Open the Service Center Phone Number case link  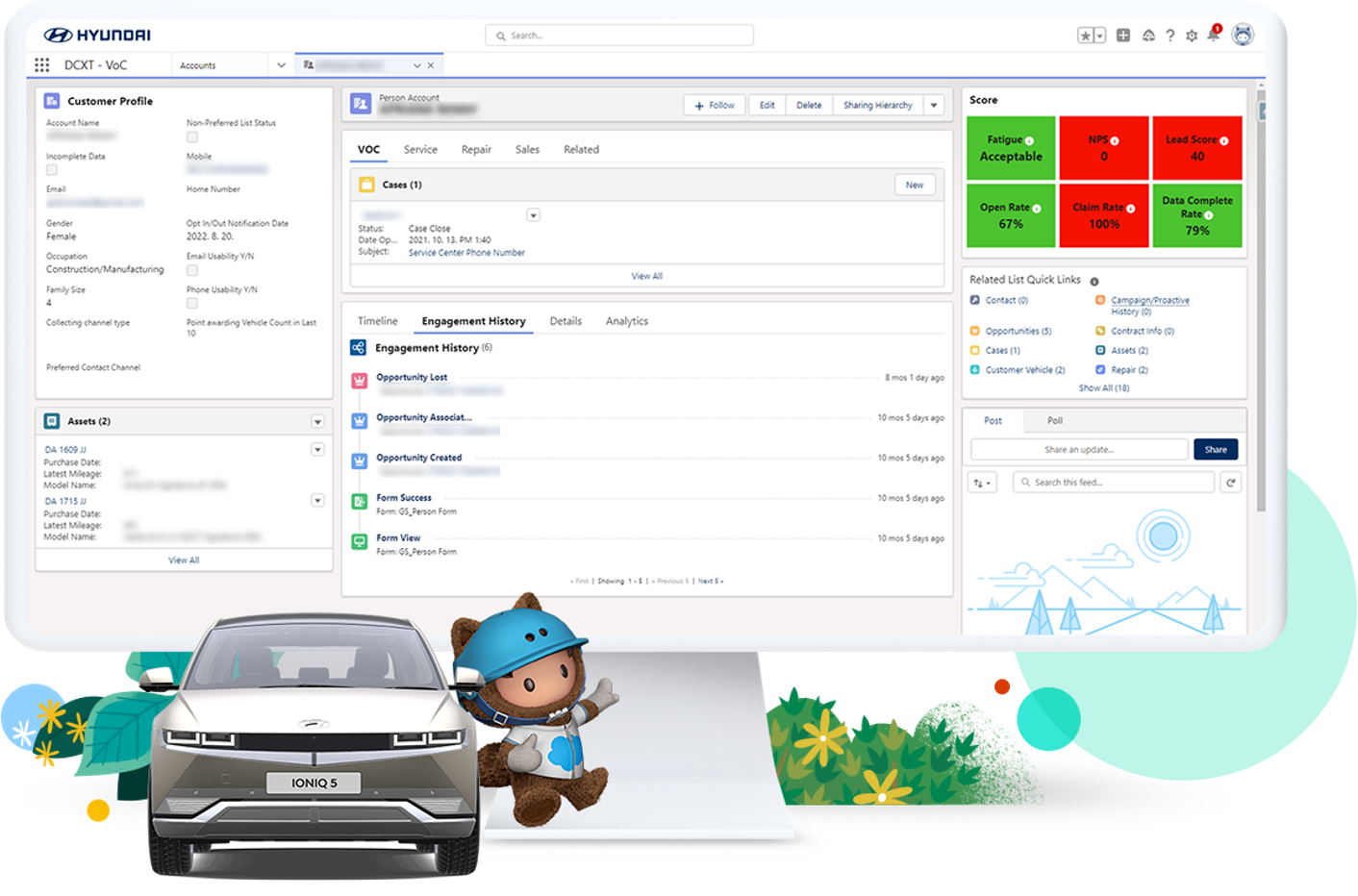click(466, 253)
